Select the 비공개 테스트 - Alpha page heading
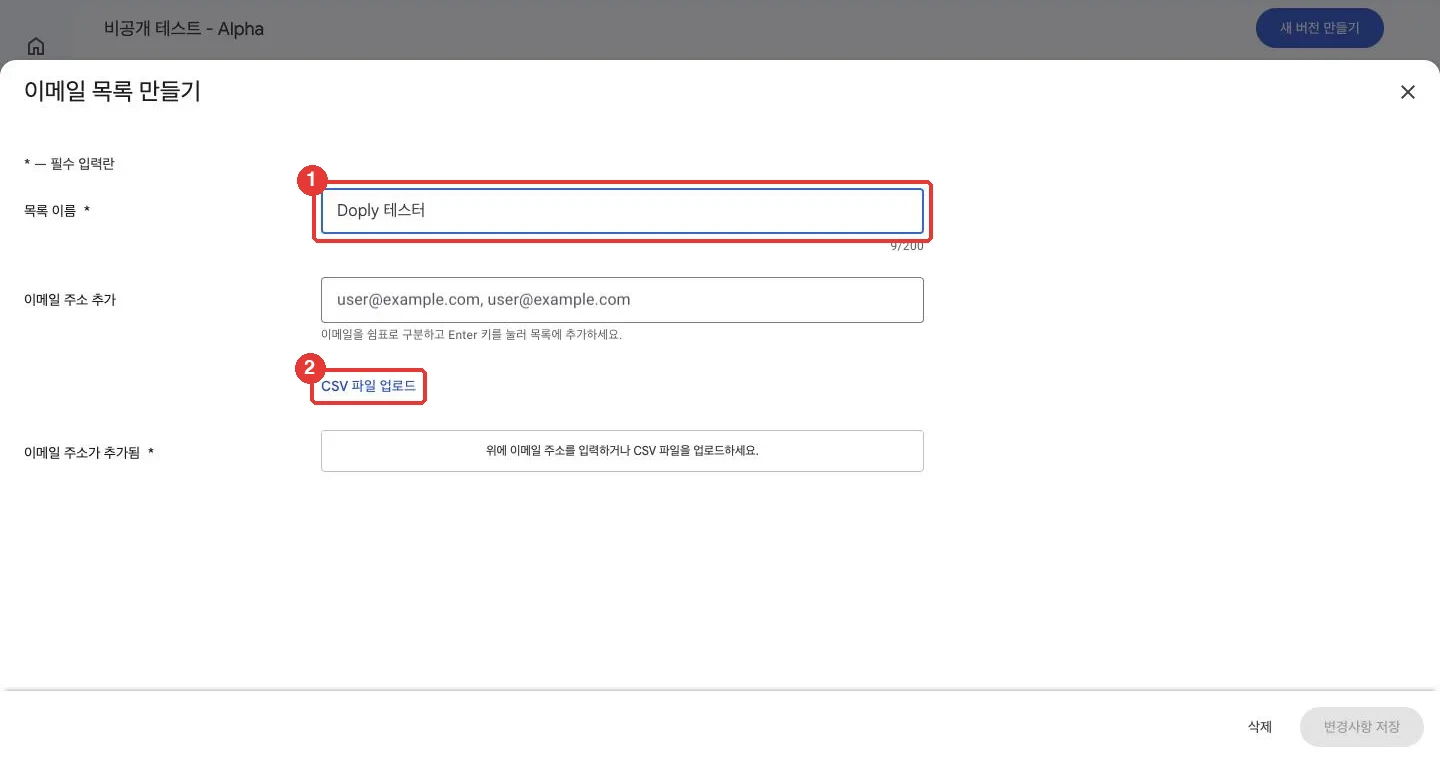This screenshot has height=763, width=1440. point(184,29)
